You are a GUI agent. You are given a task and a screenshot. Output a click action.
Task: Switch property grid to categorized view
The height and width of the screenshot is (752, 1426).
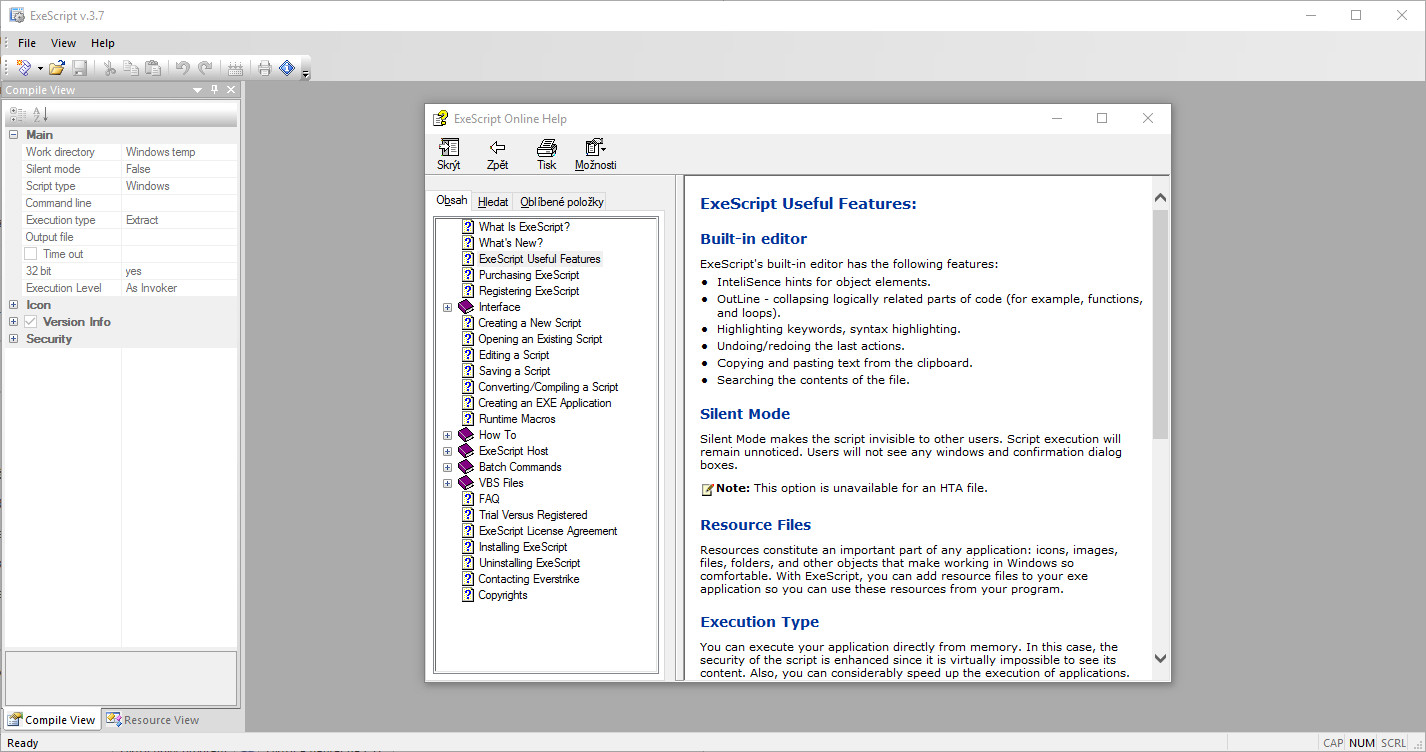point(17,115)
